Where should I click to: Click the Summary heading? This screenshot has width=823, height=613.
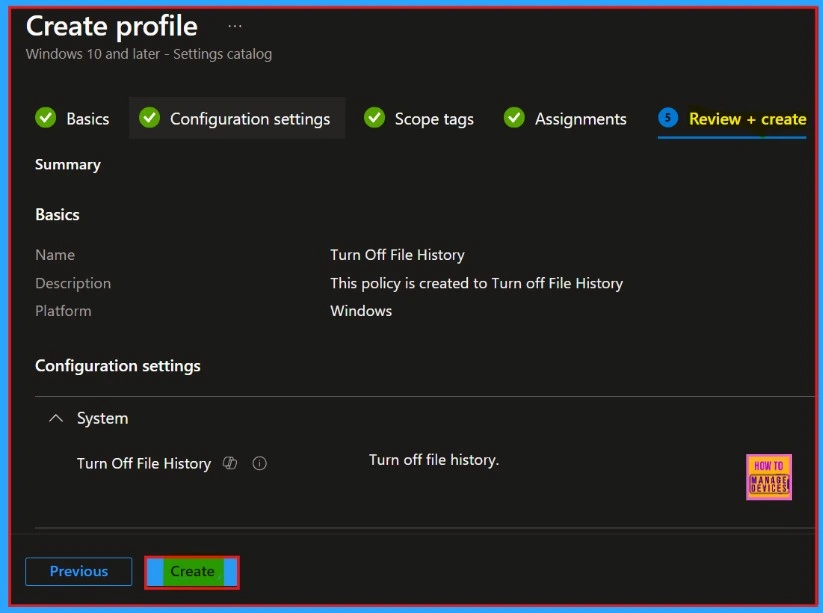(68, 165)
